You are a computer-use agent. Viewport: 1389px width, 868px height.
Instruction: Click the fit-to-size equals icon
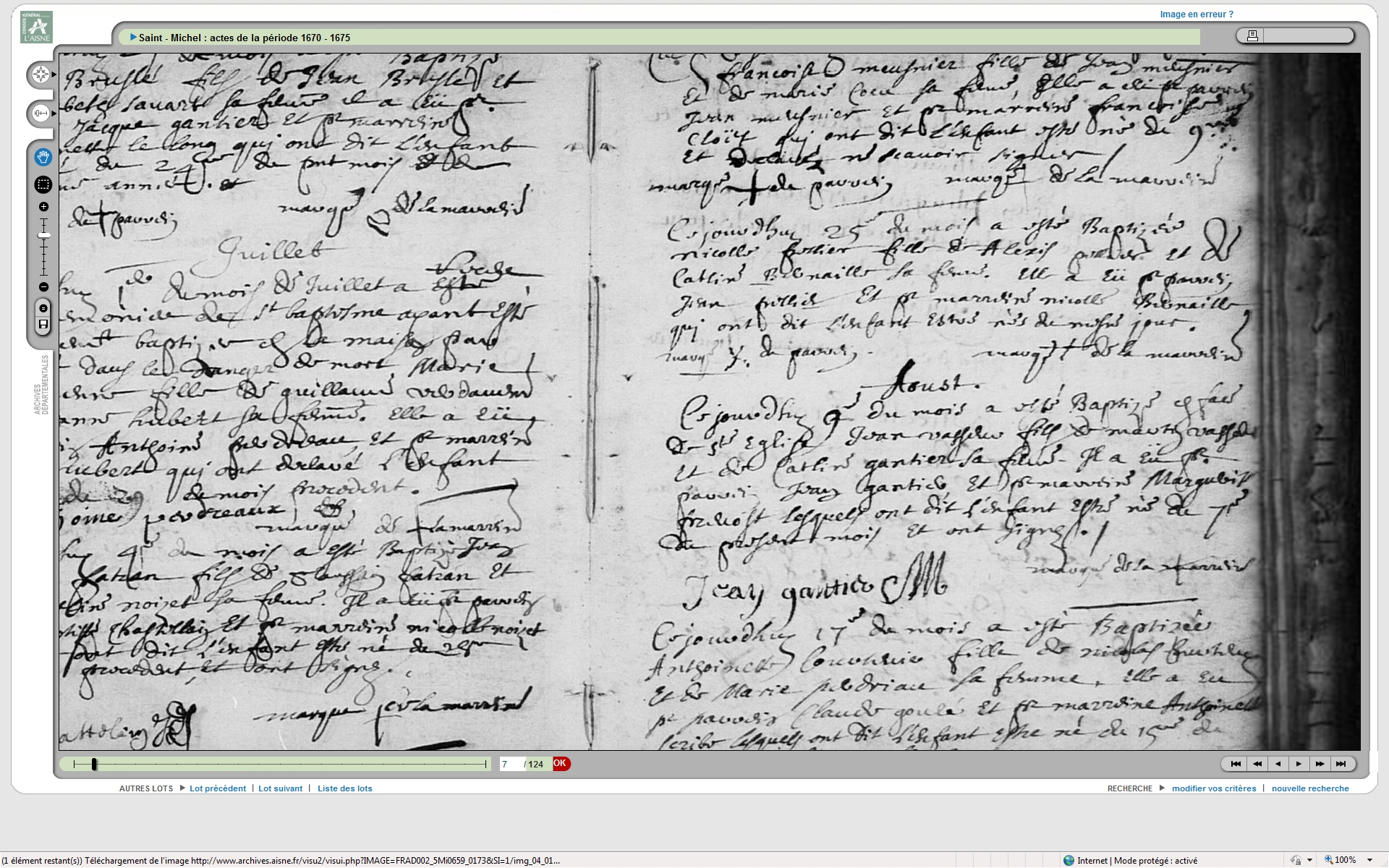43,308
